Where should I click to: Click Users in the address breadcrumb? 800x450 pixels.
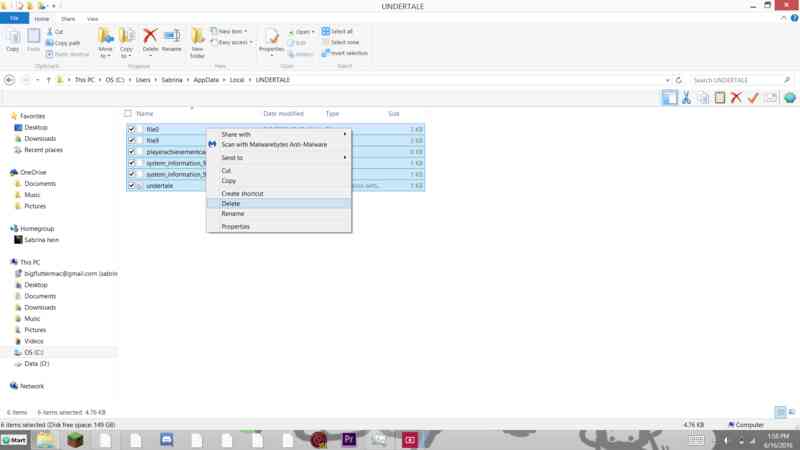point(143,80)
